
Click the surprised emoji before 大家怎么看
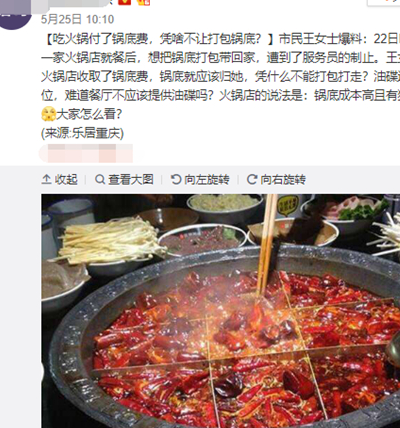(48, 114)
